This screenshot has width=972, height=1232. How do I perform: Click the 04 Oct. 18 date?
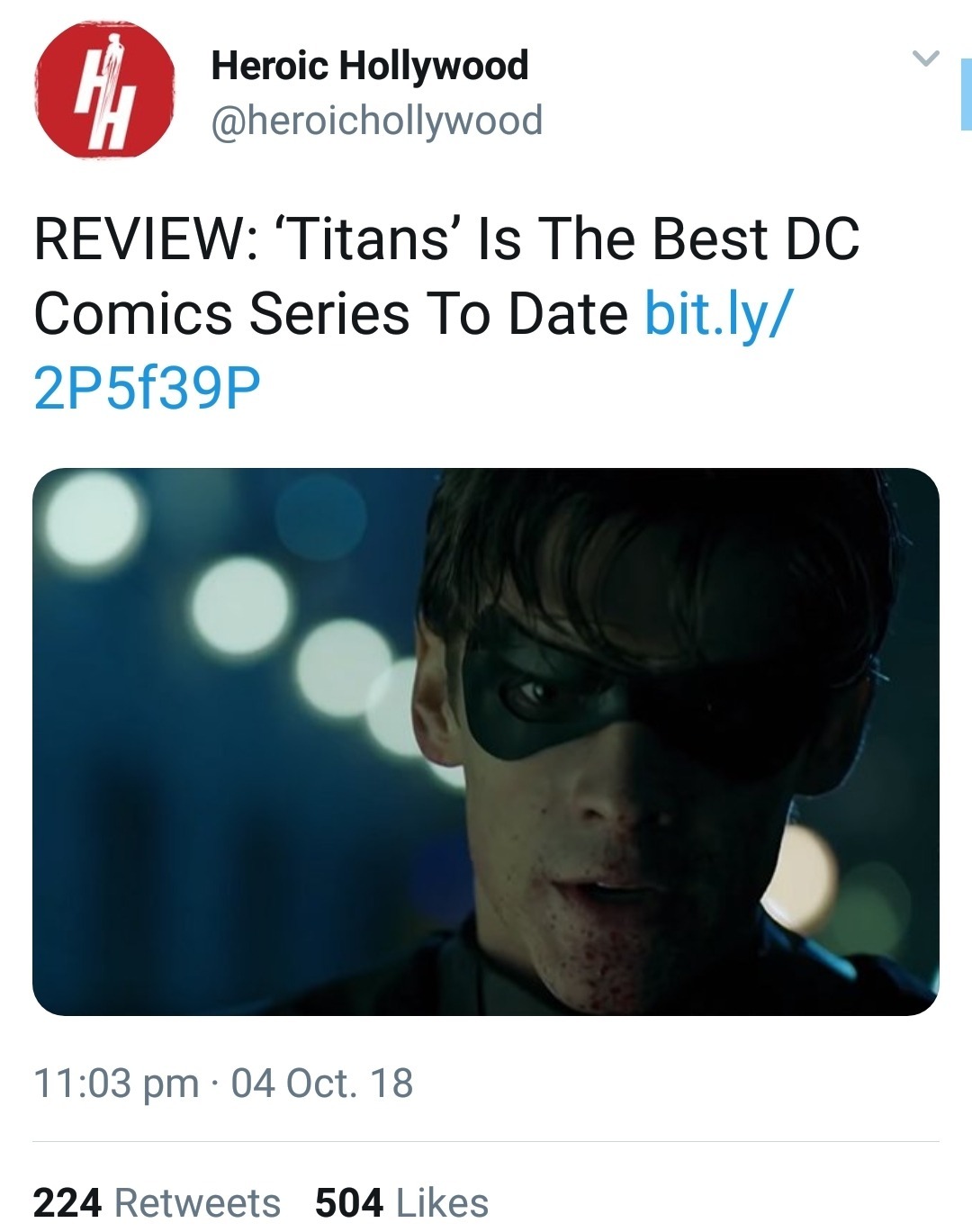(322, 1083)
